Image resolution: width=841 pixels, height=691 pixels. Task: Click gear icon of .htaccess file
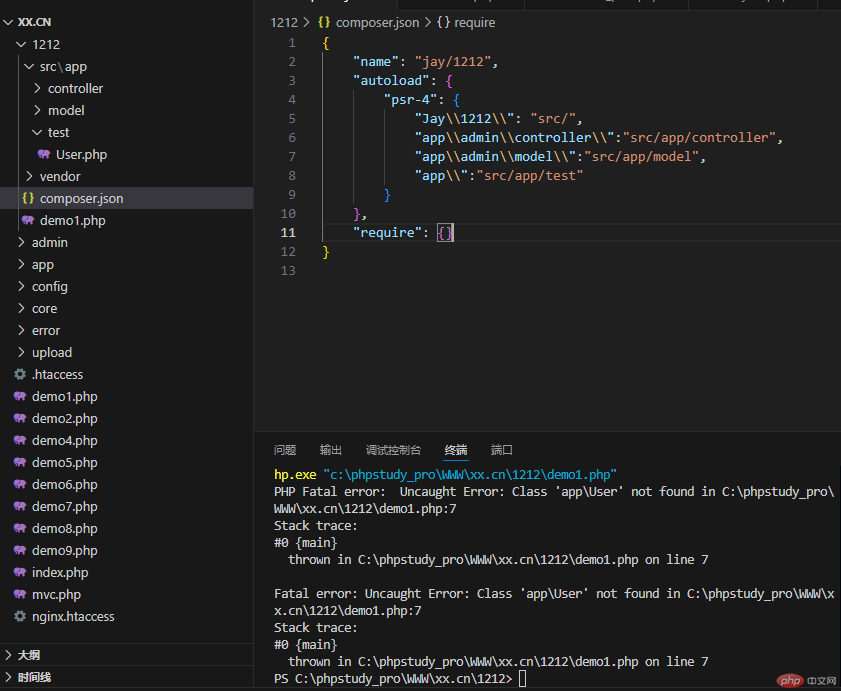[x=20, y=374]
